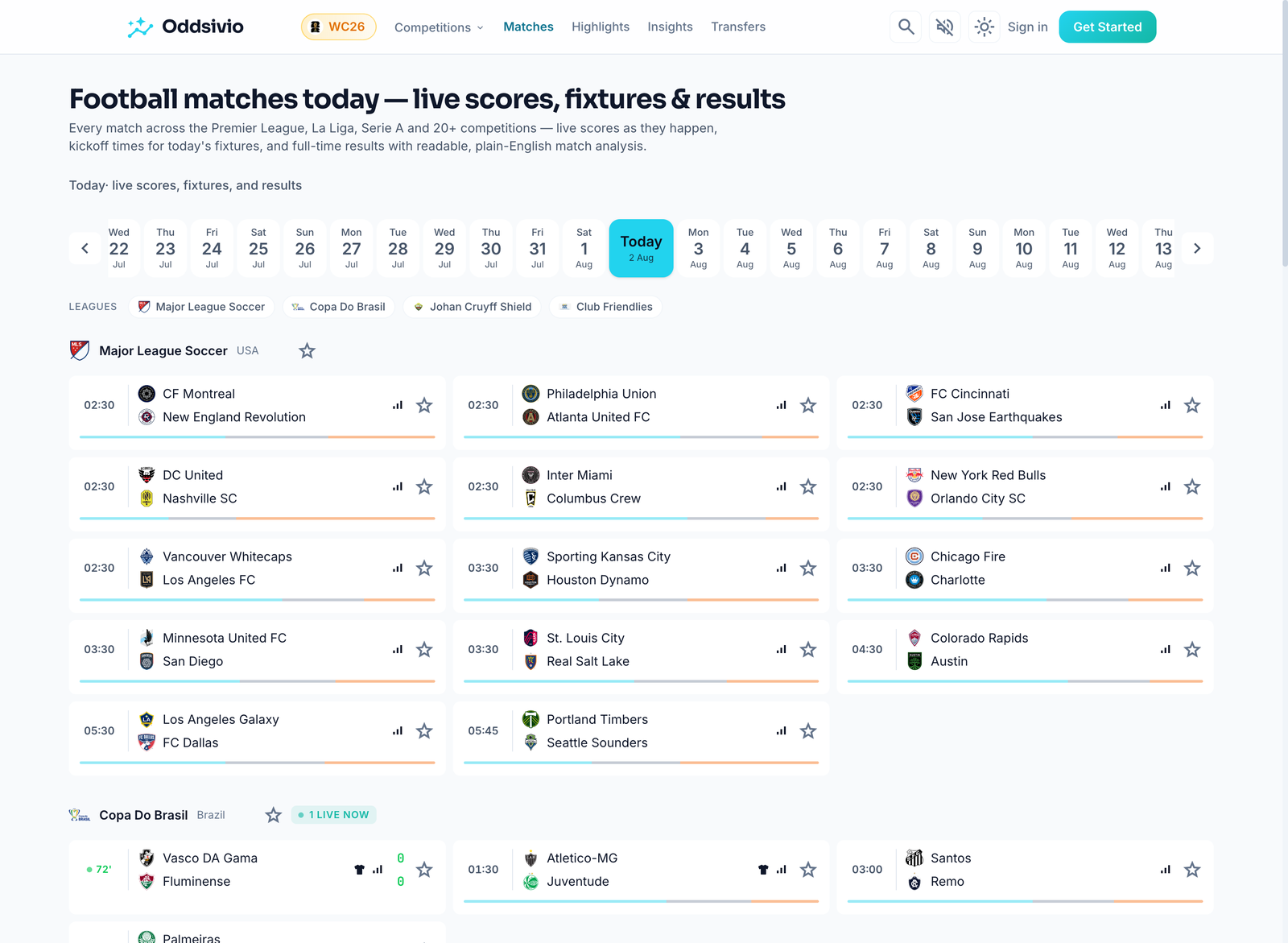Image resolution: width=1288 pixels, height=943 pixels.
Task: Open stats icon for Sporting Kansas City match
Action: (782, 568)
